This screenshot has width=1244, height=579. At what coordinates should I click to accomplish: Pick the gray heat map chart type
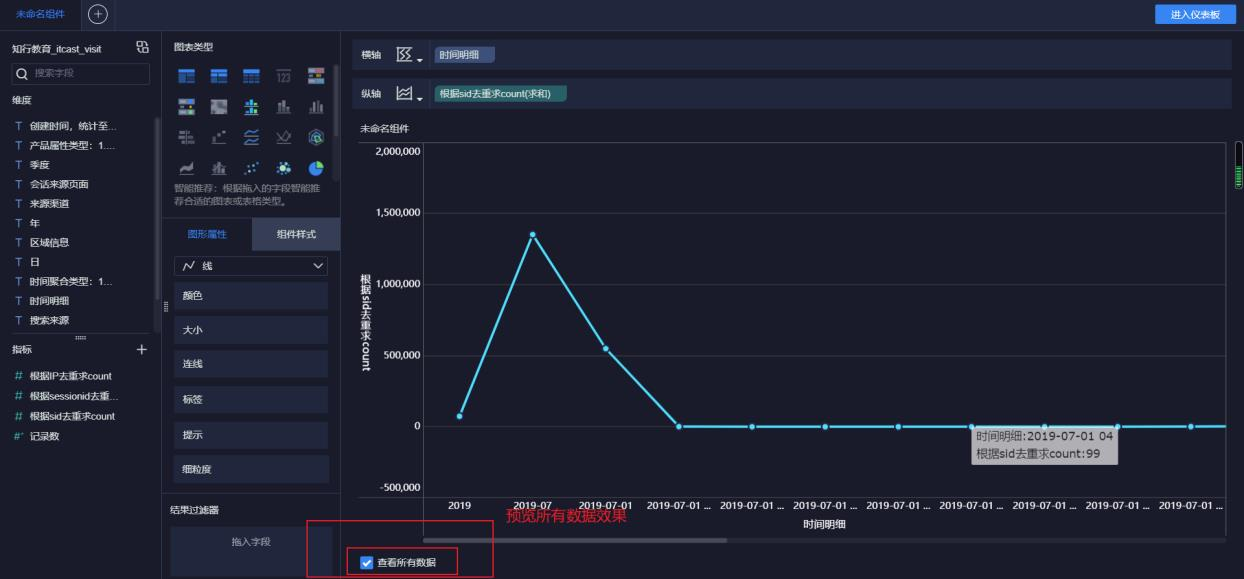click(219, 106)
